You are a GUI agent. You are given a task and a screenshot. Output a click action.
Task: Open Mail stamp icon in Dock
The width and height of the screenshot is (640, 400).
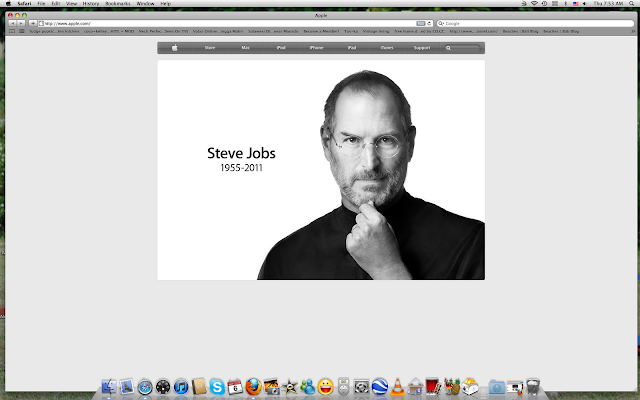(127, 387)
